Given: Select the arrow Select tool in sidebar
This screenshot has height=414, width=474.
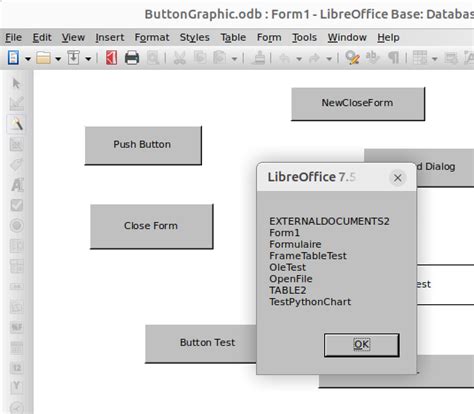Looking at the screenshot, I should (x=16, y=83).
